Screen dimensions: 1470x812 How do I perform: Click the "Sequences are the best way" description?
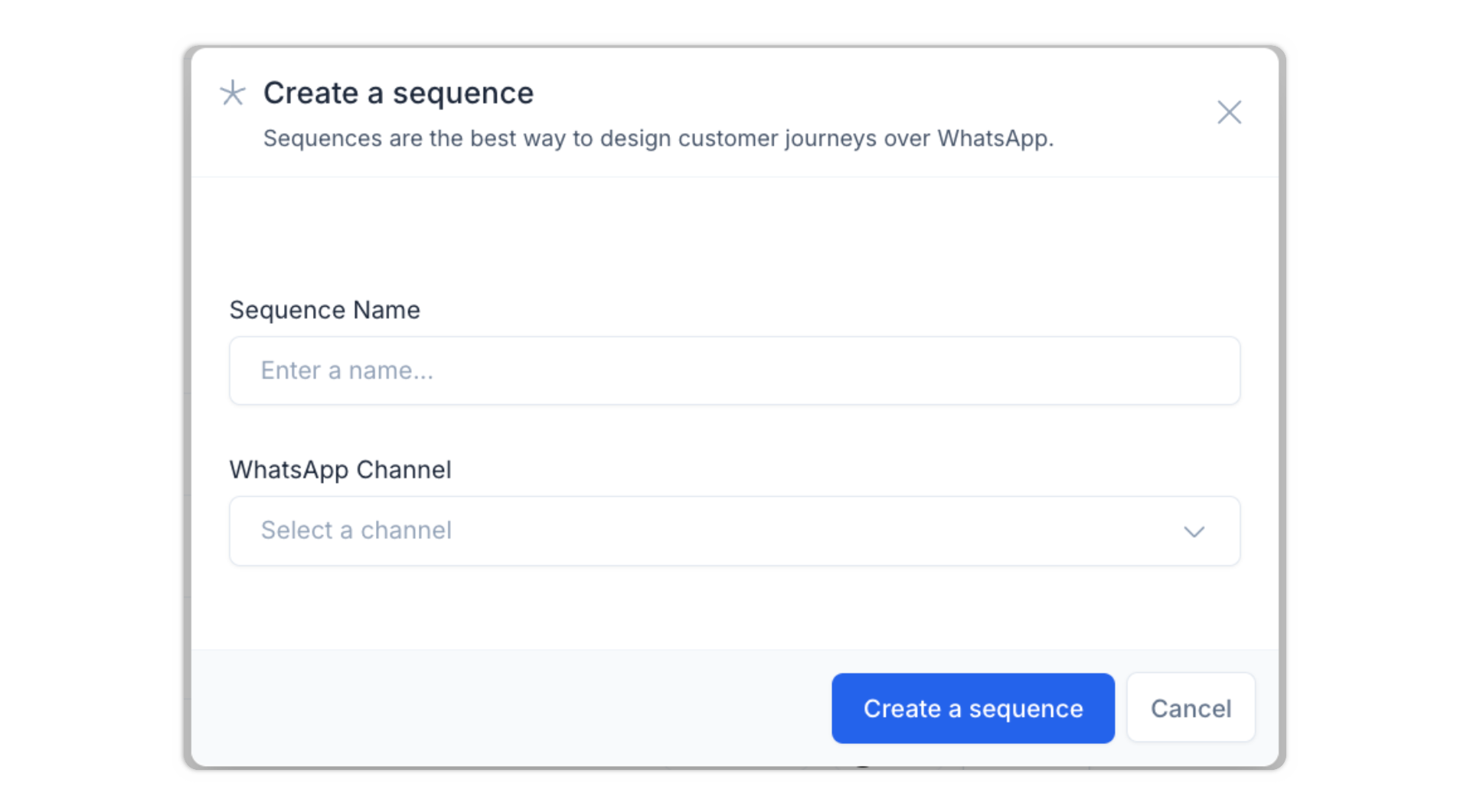[x=658, y=139]
